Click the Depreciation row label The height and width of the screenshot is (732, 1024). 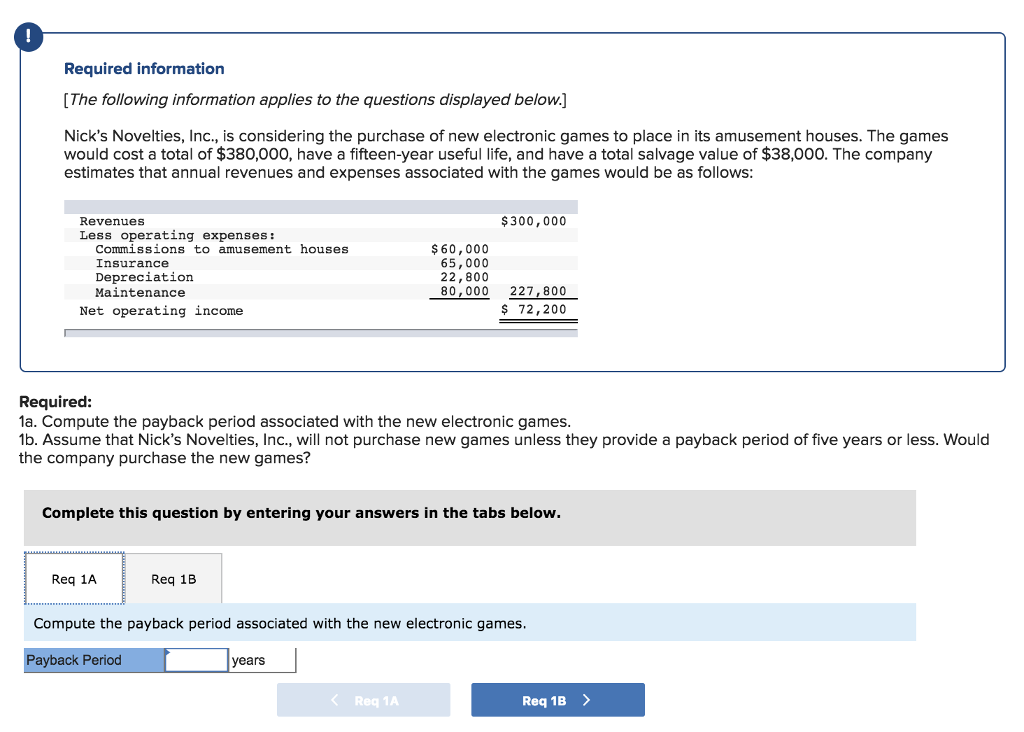click(144, 277)
